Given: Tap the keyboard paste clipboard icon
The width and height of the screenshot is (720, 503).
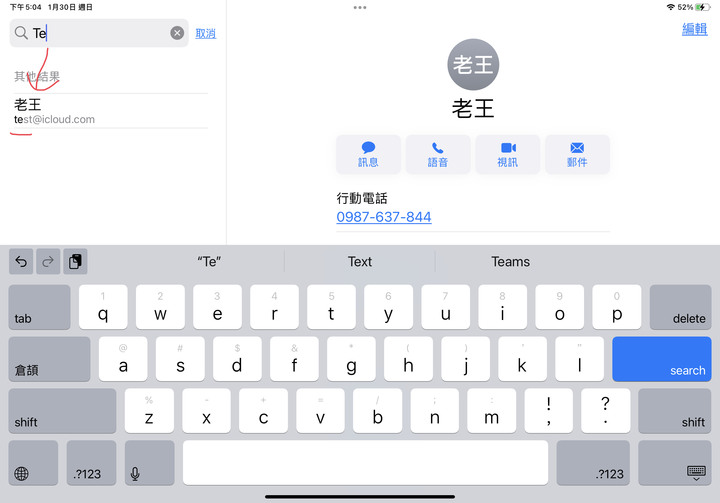Looking at the screenshot, I should (x=75, y=261).
